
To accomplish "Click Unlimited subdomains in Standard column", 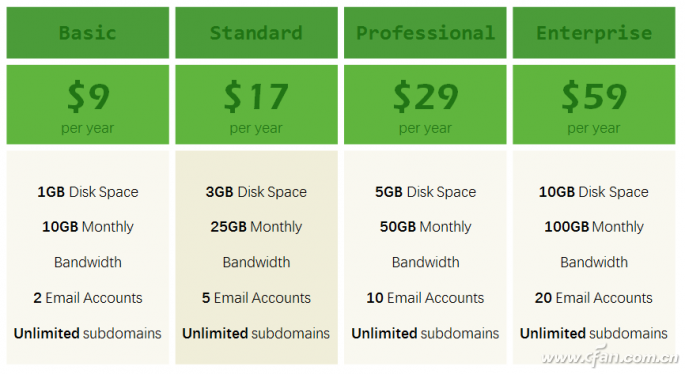I will (256, 333).
